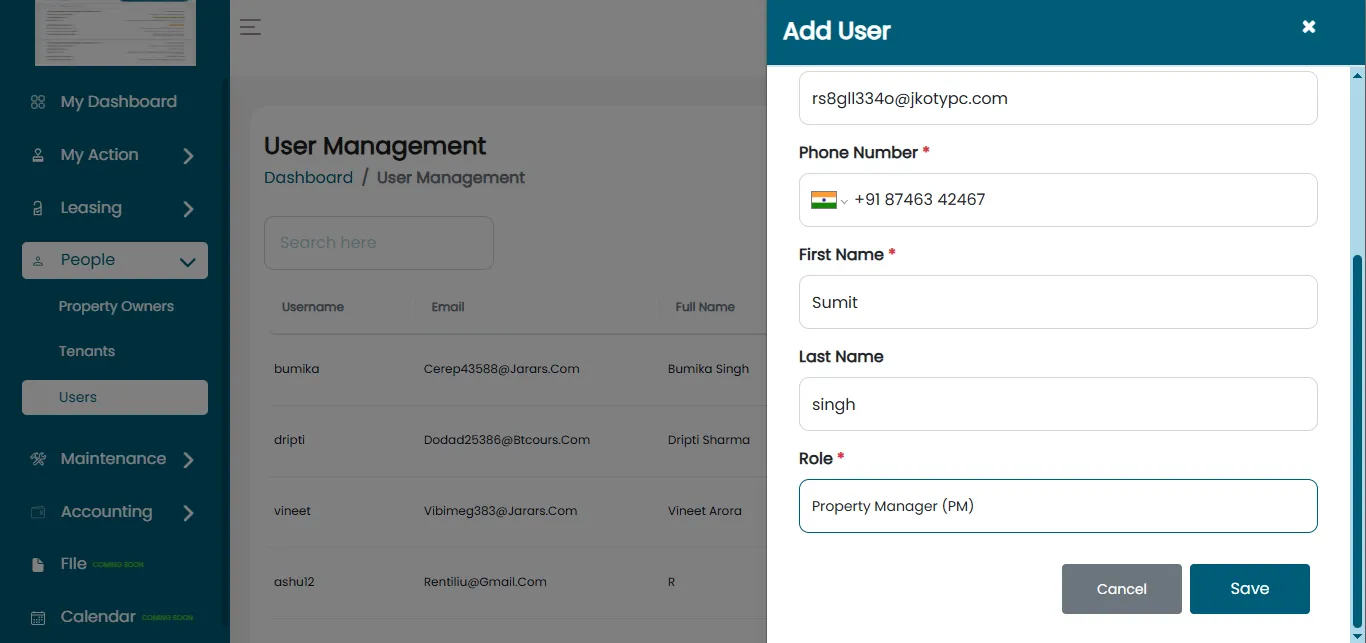
Task: Collapse the People menu chevron
Action: [x=187, y=262]
